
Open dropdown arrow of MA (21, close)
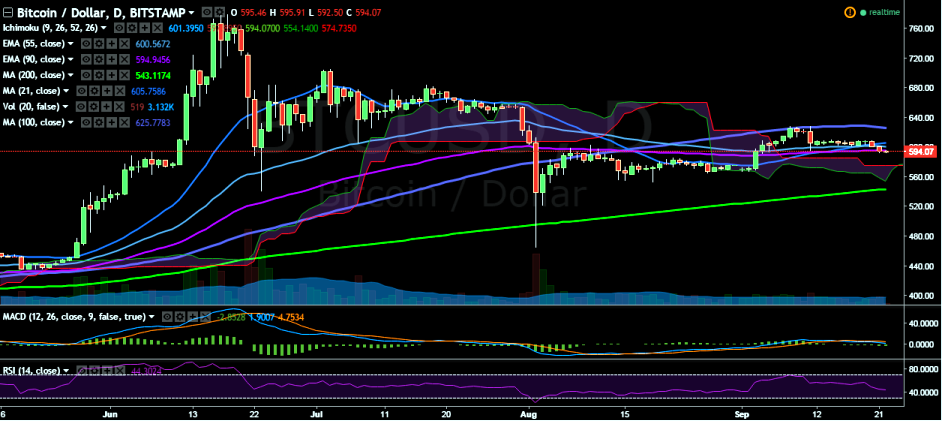click(x=65, y=91)
